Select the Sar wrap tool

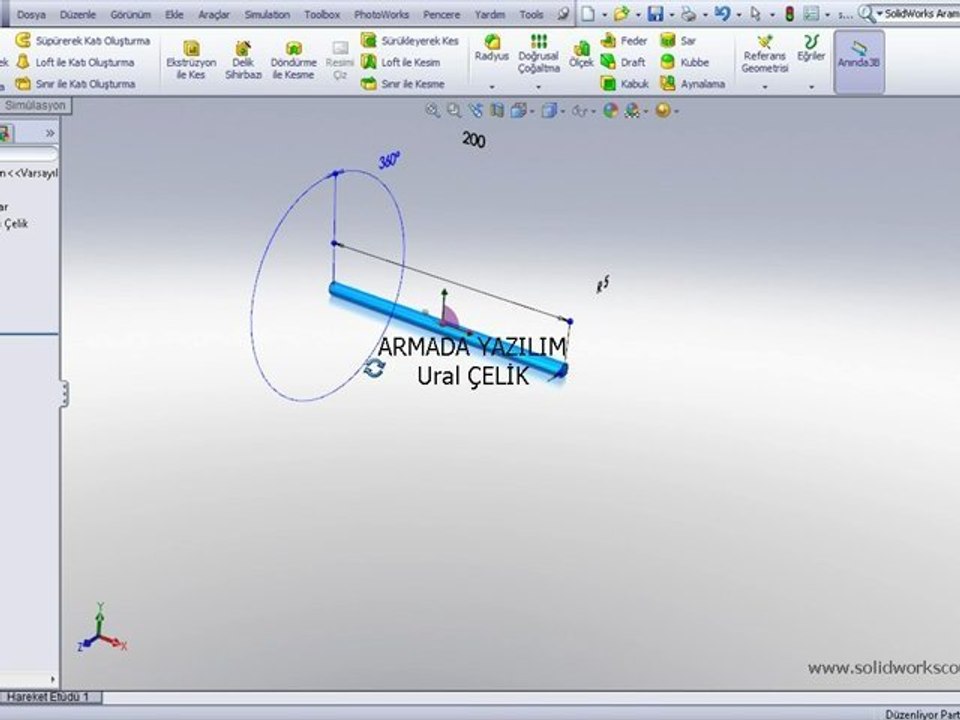678,41
